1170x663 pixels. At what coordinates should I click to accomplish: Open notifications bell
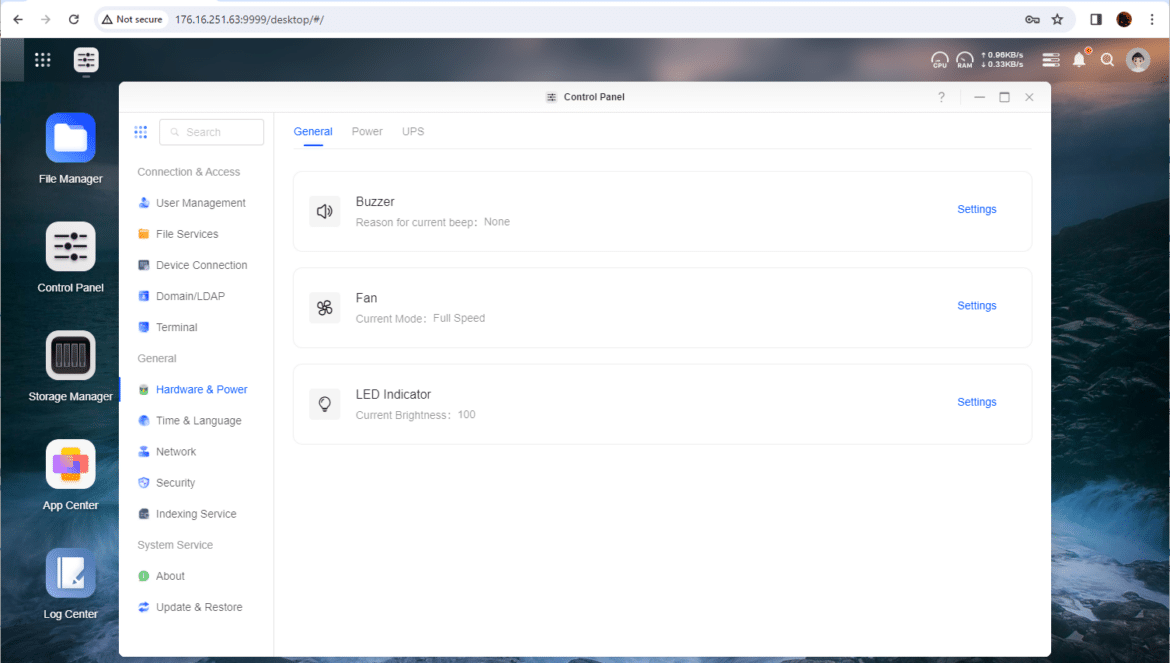[1079, 60]
